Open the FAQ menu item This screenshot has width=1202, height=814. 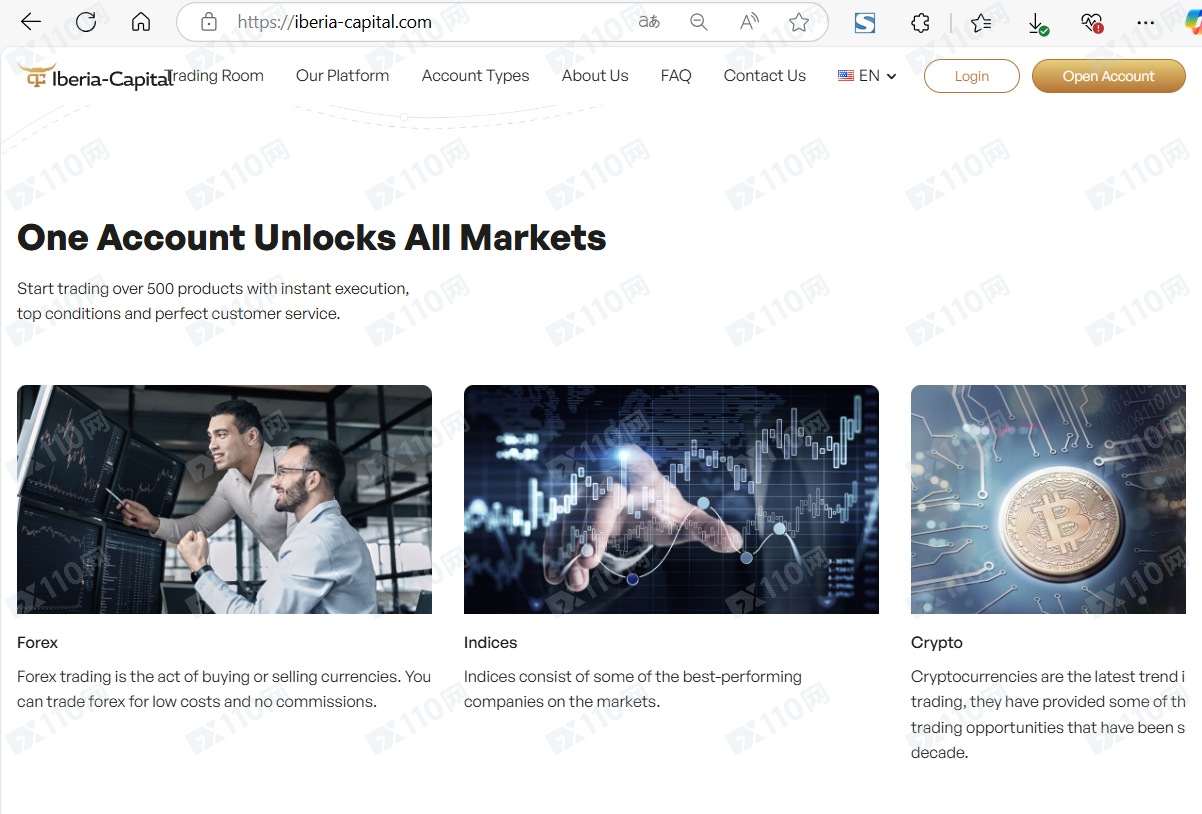click(676, 75)
